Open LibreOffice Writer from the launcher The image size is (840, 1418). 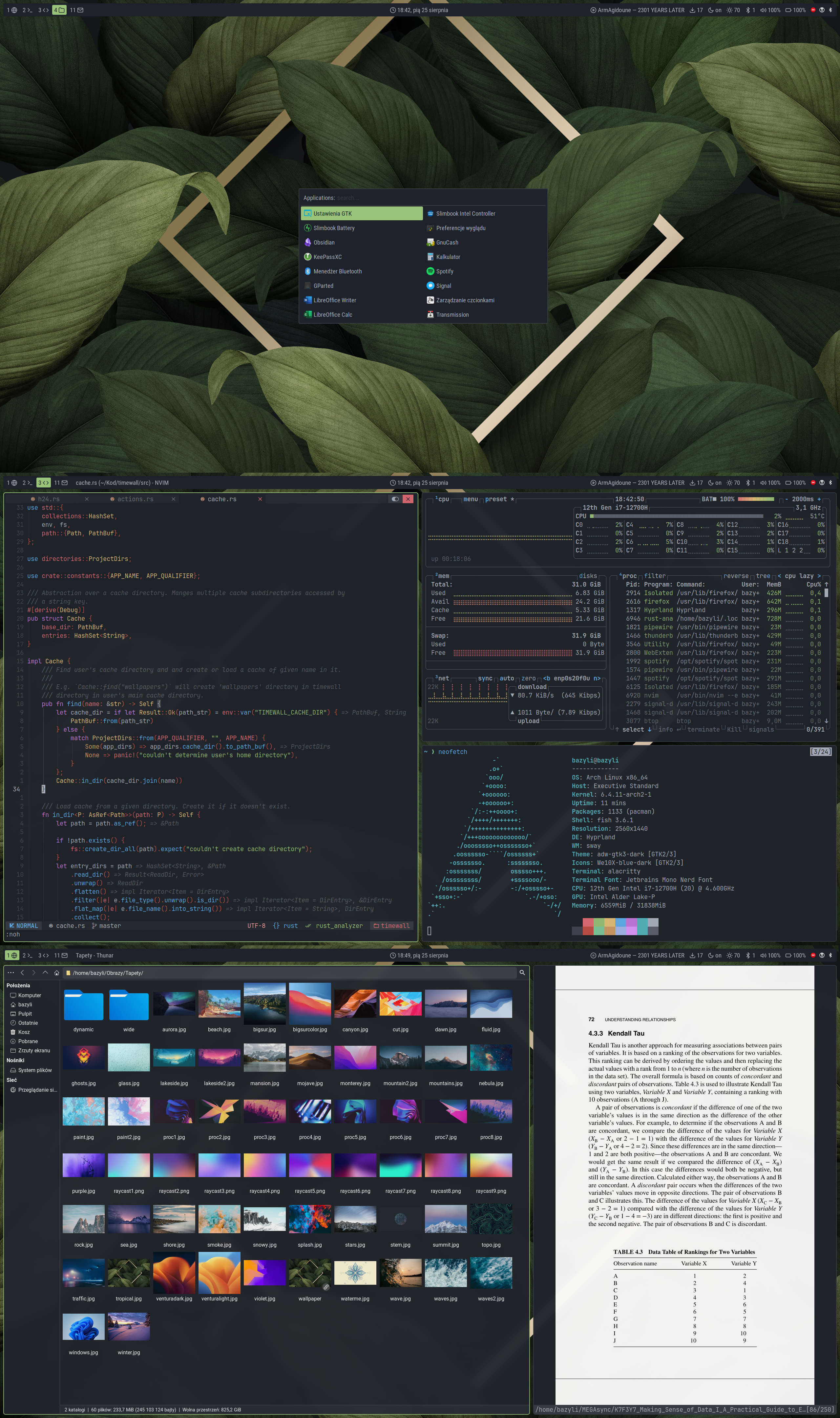point(362,300)
